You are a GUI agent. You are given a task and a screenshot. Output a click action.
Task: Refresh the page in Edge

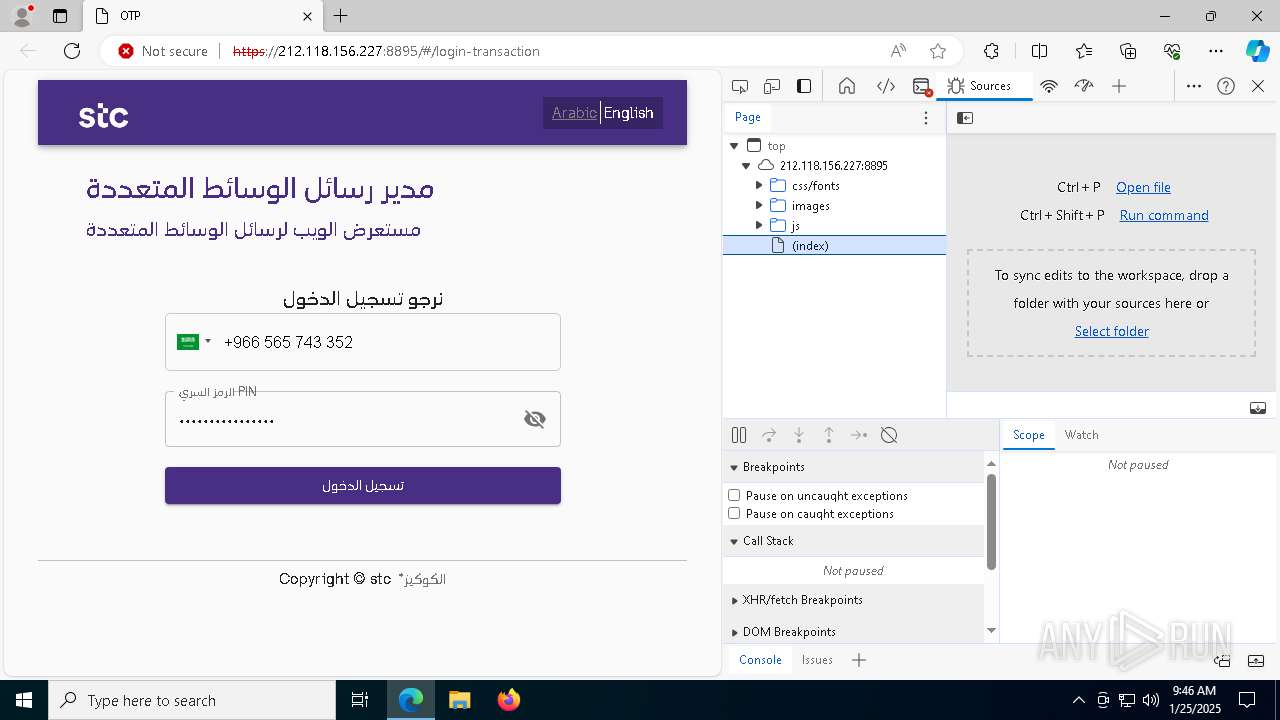point(72,51)
